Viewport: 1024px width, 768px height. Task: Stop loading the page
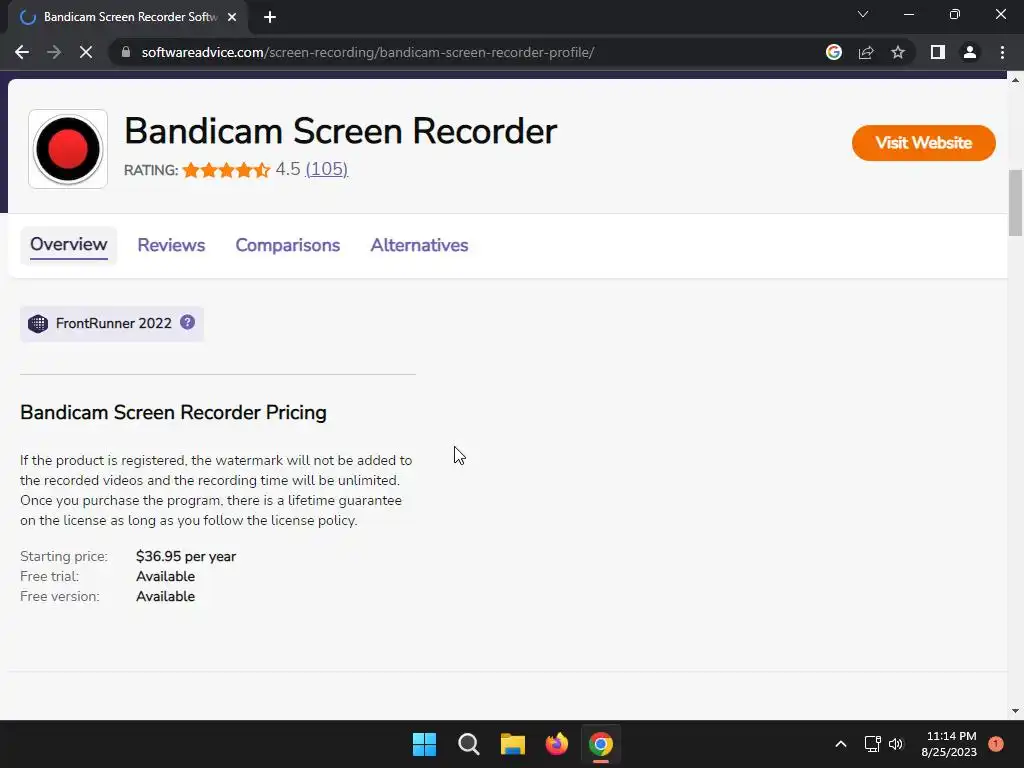(86, 52)
